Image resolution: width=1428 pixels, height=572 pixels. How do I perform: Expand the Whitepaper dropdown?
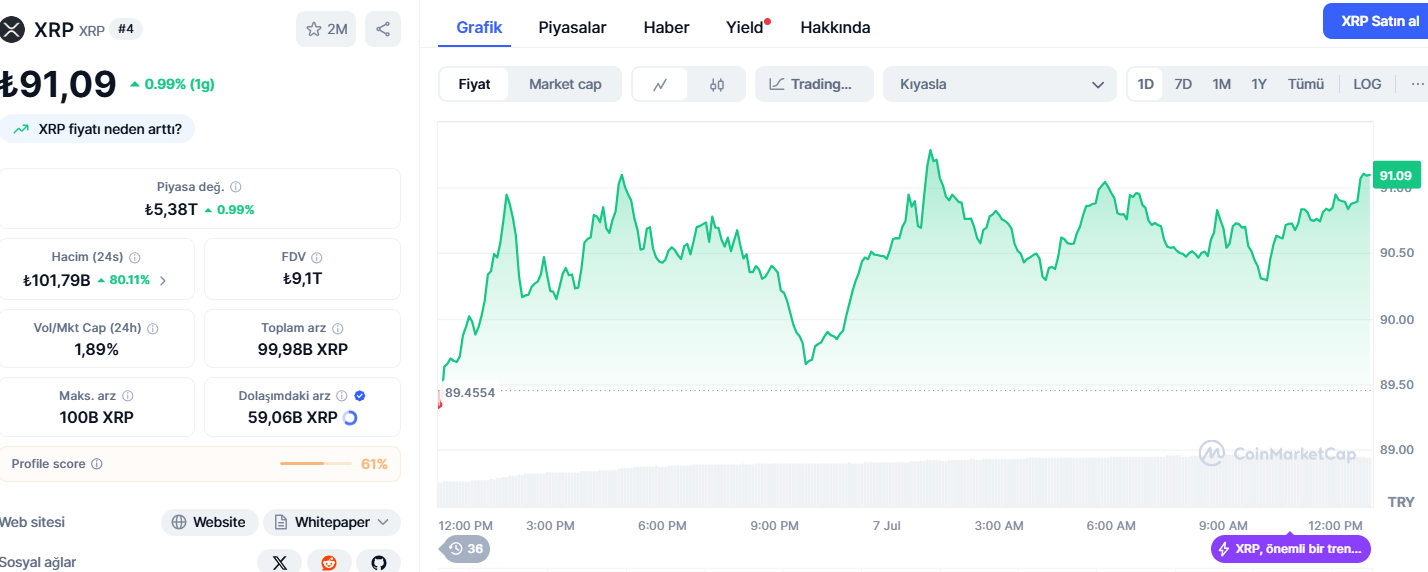[332, 522]
